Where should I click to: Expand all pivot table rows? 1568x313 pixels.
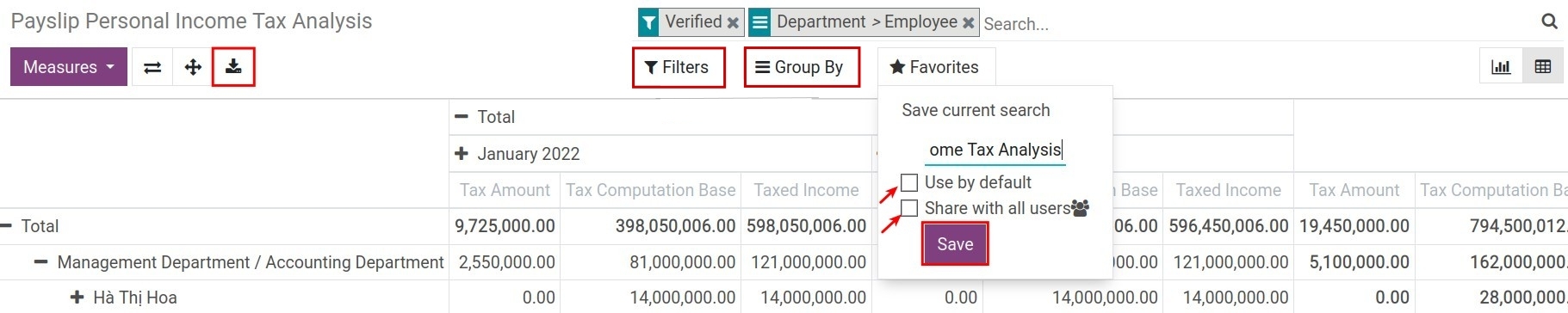pos(193,67)
